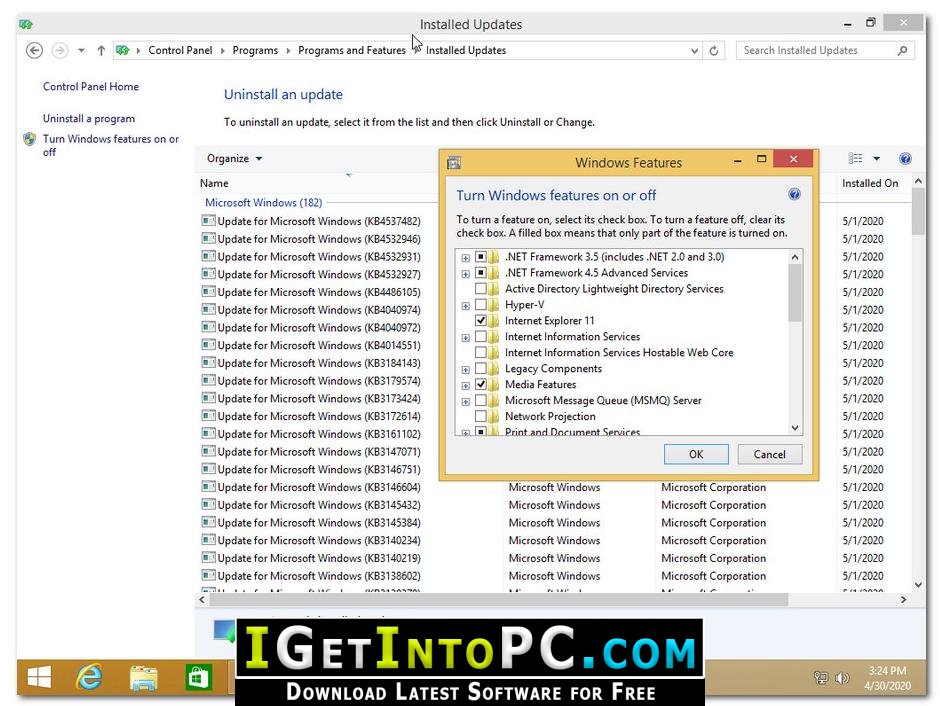
Task: Enable the Hyper-V feature checkbox
Action: coord(481,304)
